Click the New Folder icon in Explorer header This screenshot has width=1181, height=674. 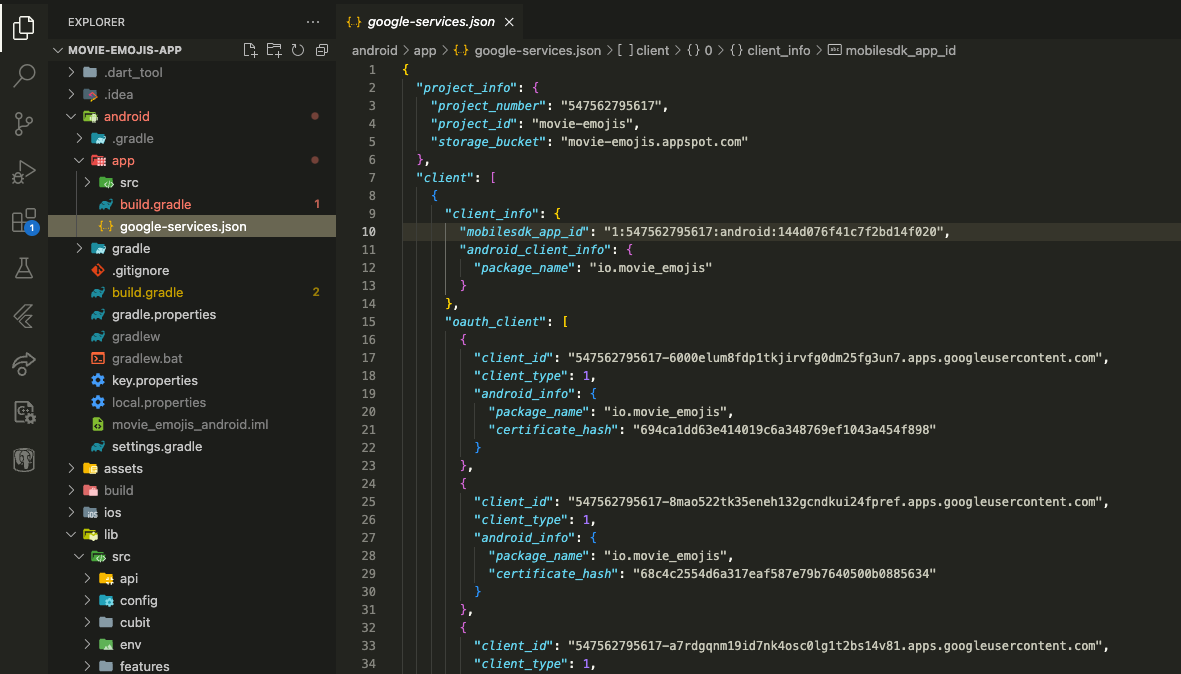[274, 50]
